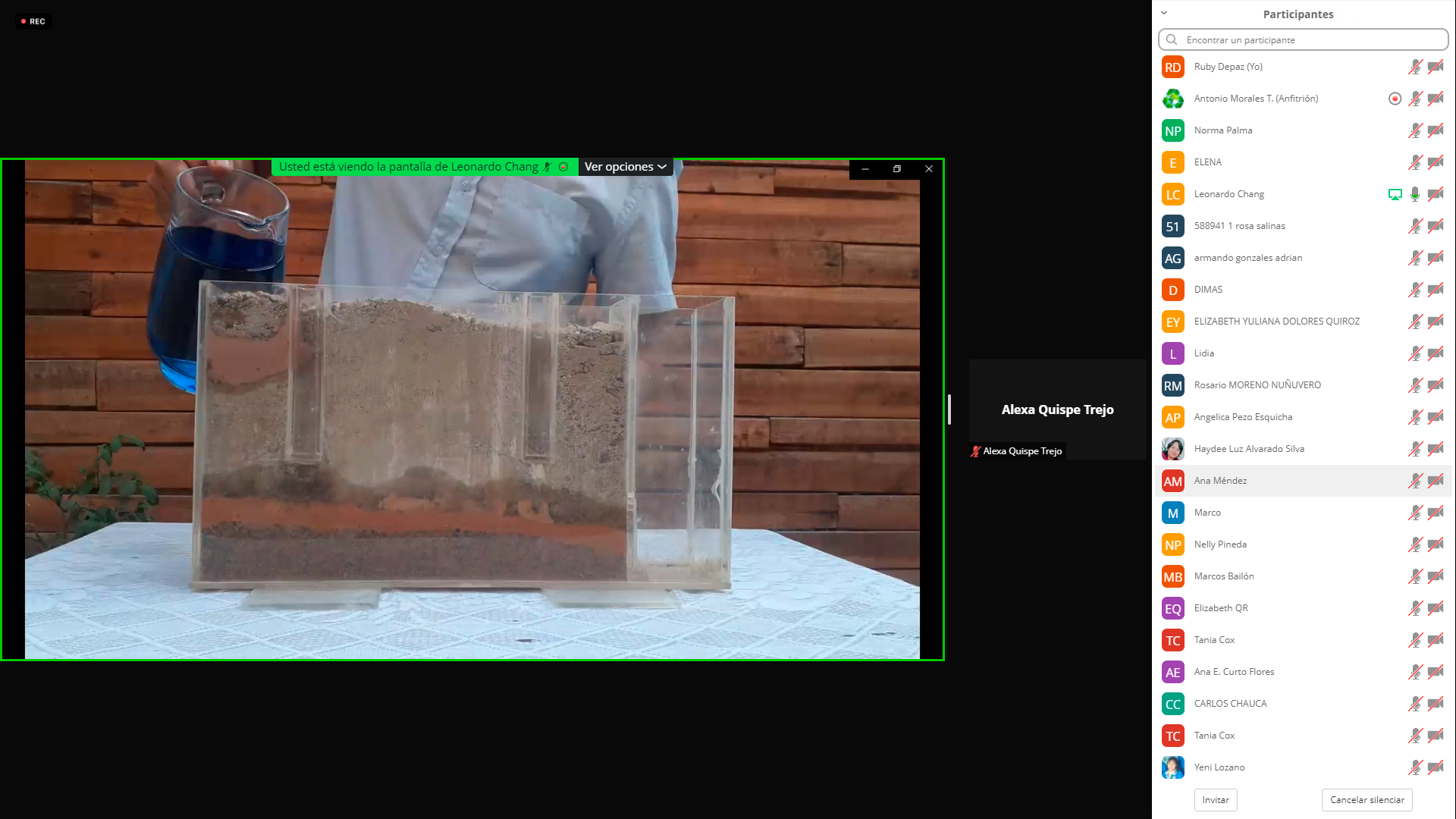Click Yeni Lozano muted microphone icon
This screenshot has width=1456, height=819.
[x=1415, y=767]
